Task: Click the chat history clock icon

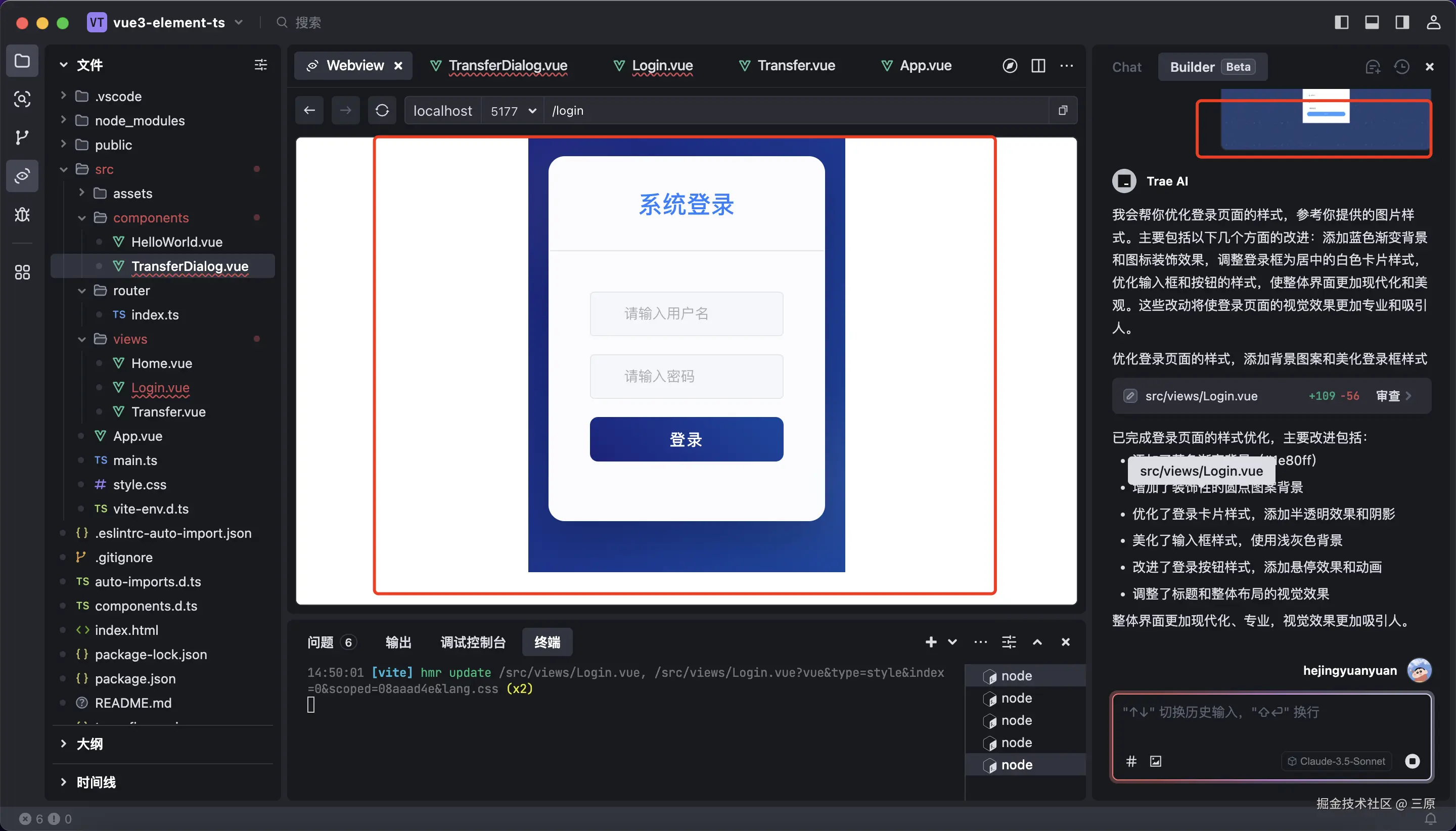Action: point(1402,67)
